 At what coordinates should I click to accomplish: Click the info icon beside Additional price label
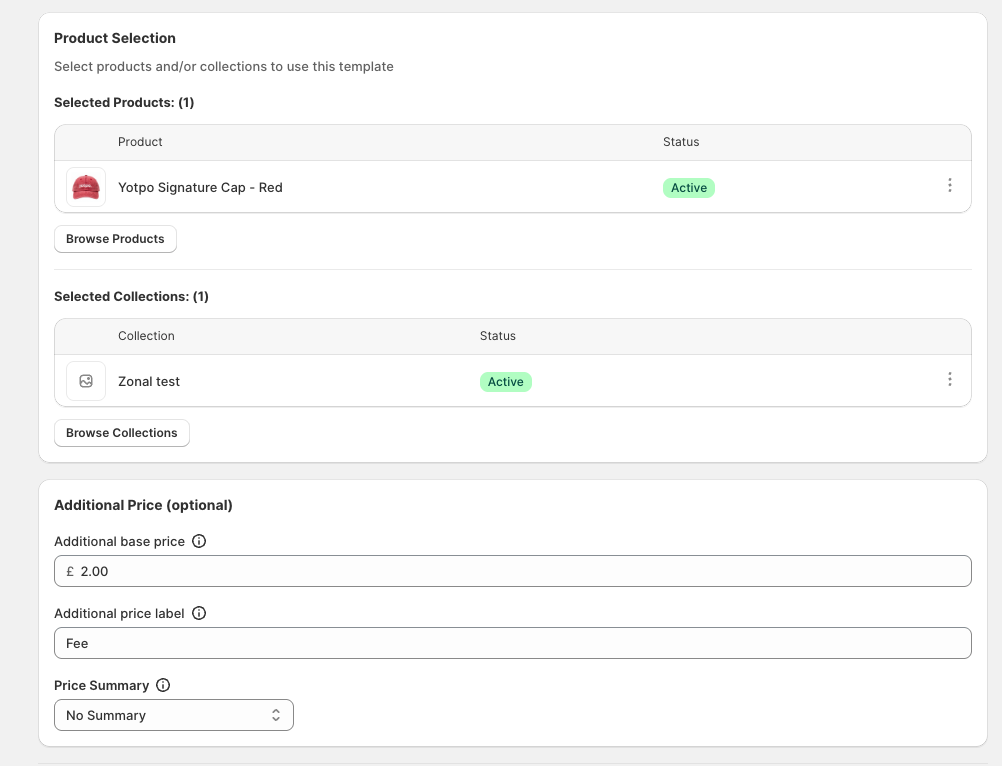[199, 613]
